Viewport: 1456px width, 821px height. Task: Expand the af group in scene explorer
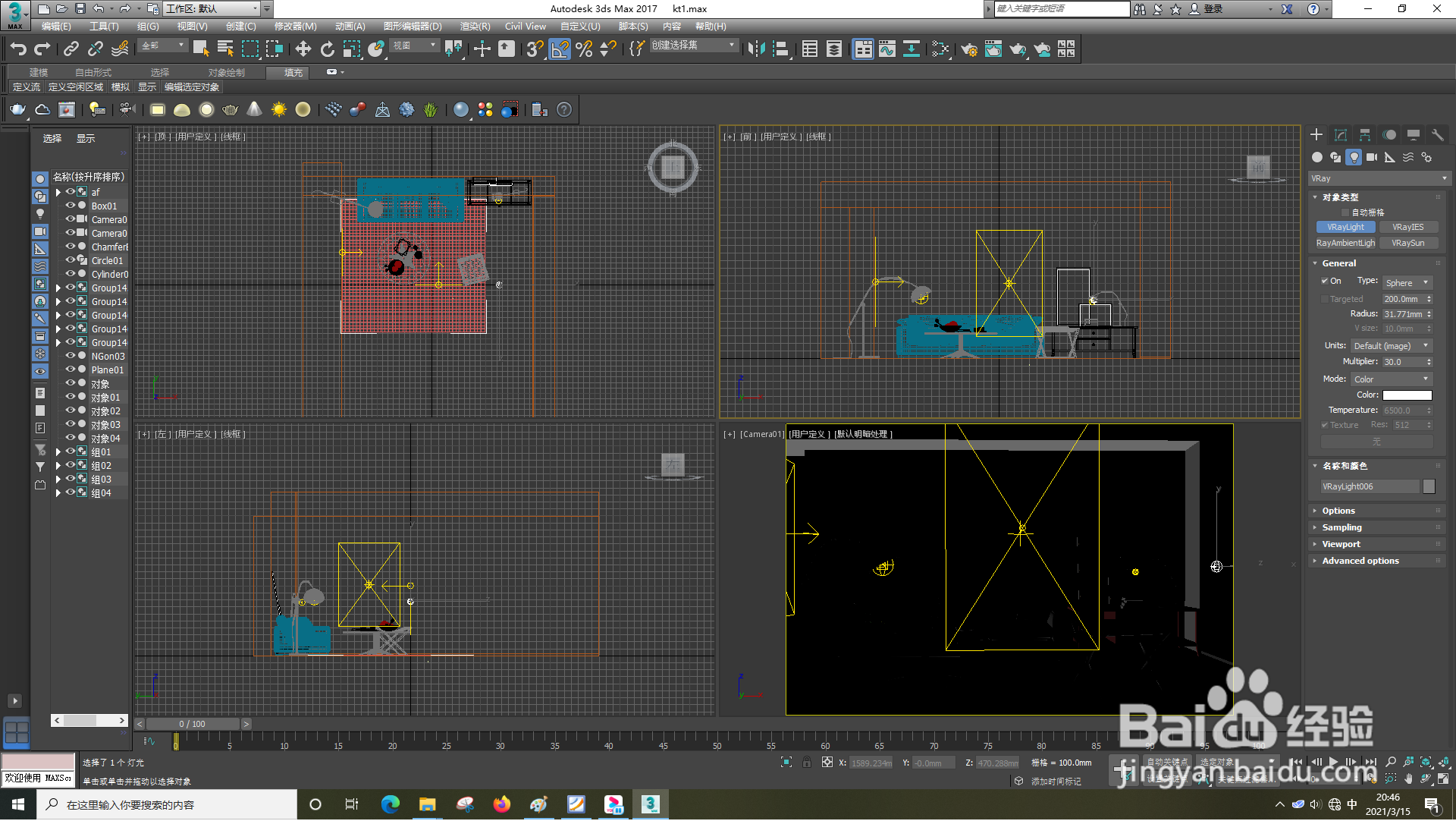(58, 193)
